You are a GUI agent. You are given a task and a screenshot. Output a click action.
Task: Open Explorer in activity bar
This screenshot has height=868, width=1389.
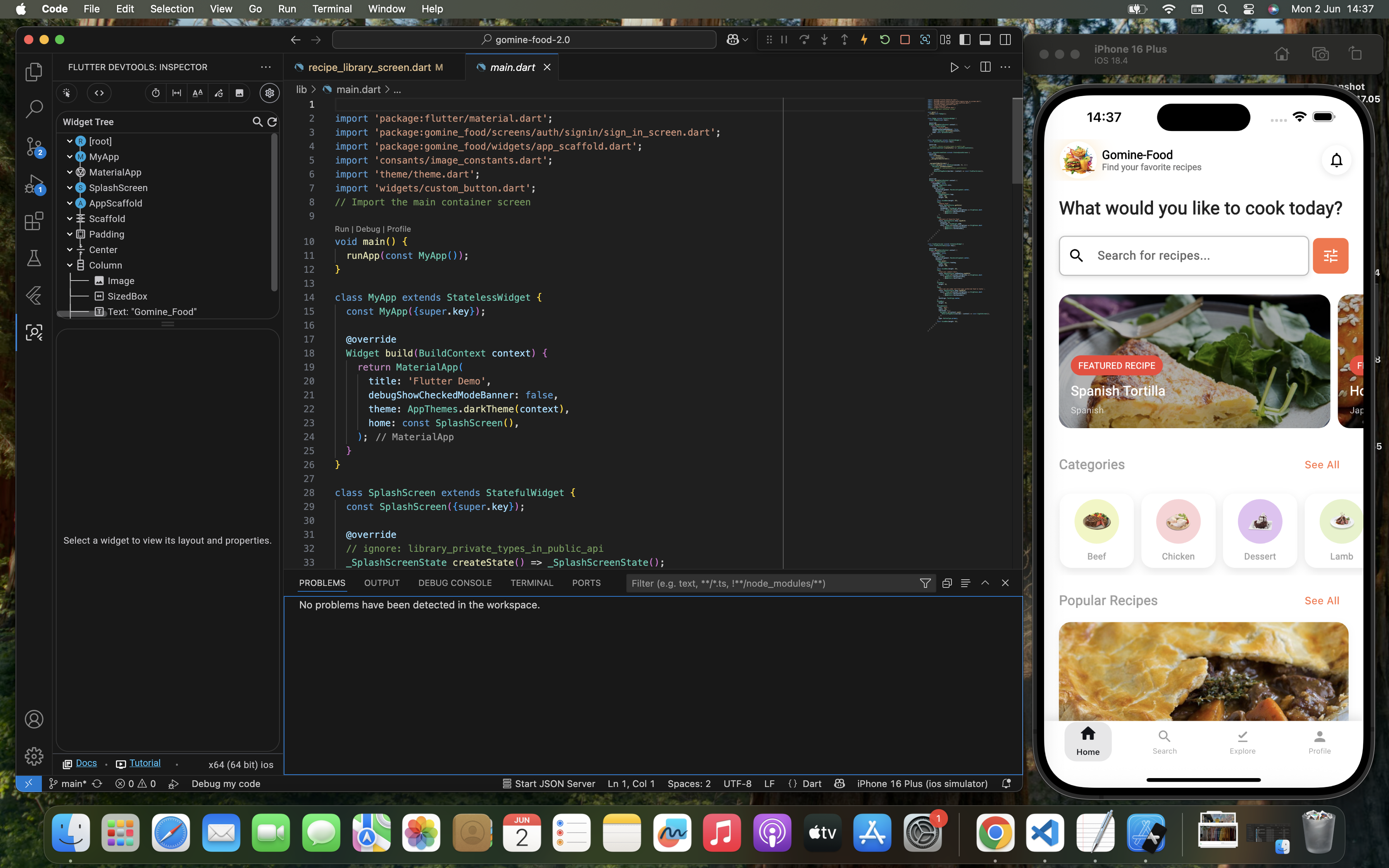[34, 72]
